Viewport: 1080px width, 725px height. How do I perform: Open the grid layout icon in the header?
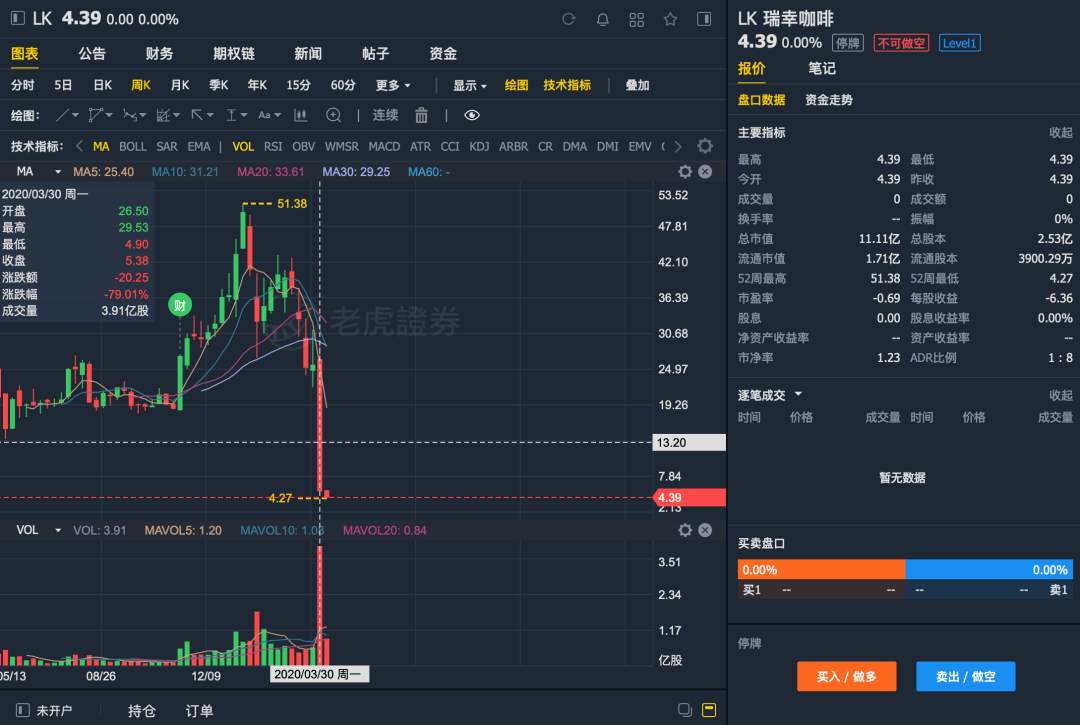pyautogui.click(x=637, y=19)
